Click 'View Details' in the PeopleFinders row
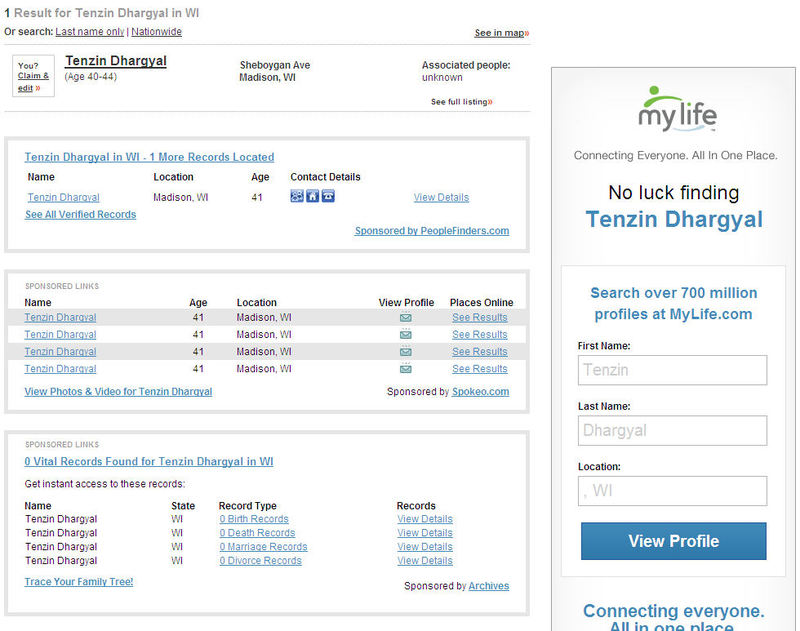The height and width of the screenshot is (631, 800). (x=441, y=197)
